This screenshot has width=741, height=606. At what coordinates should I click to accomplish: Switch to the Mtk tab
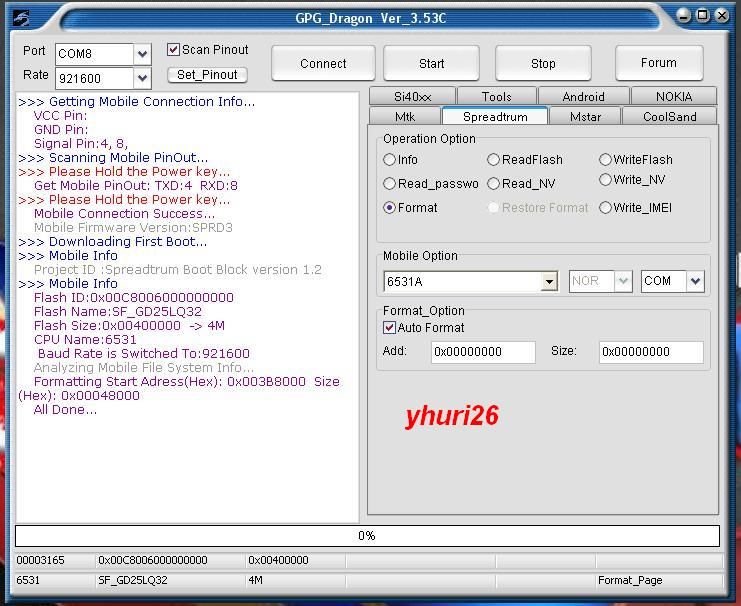(x=405, y=117)
